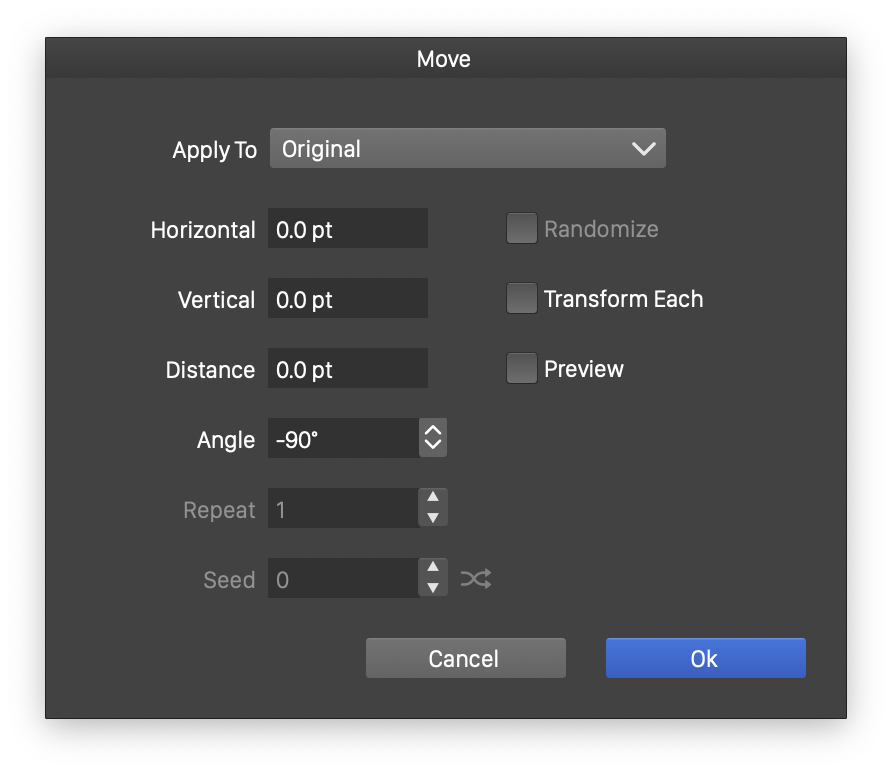
Task: Click the chevron on Original dropdown
Action: 643,148
